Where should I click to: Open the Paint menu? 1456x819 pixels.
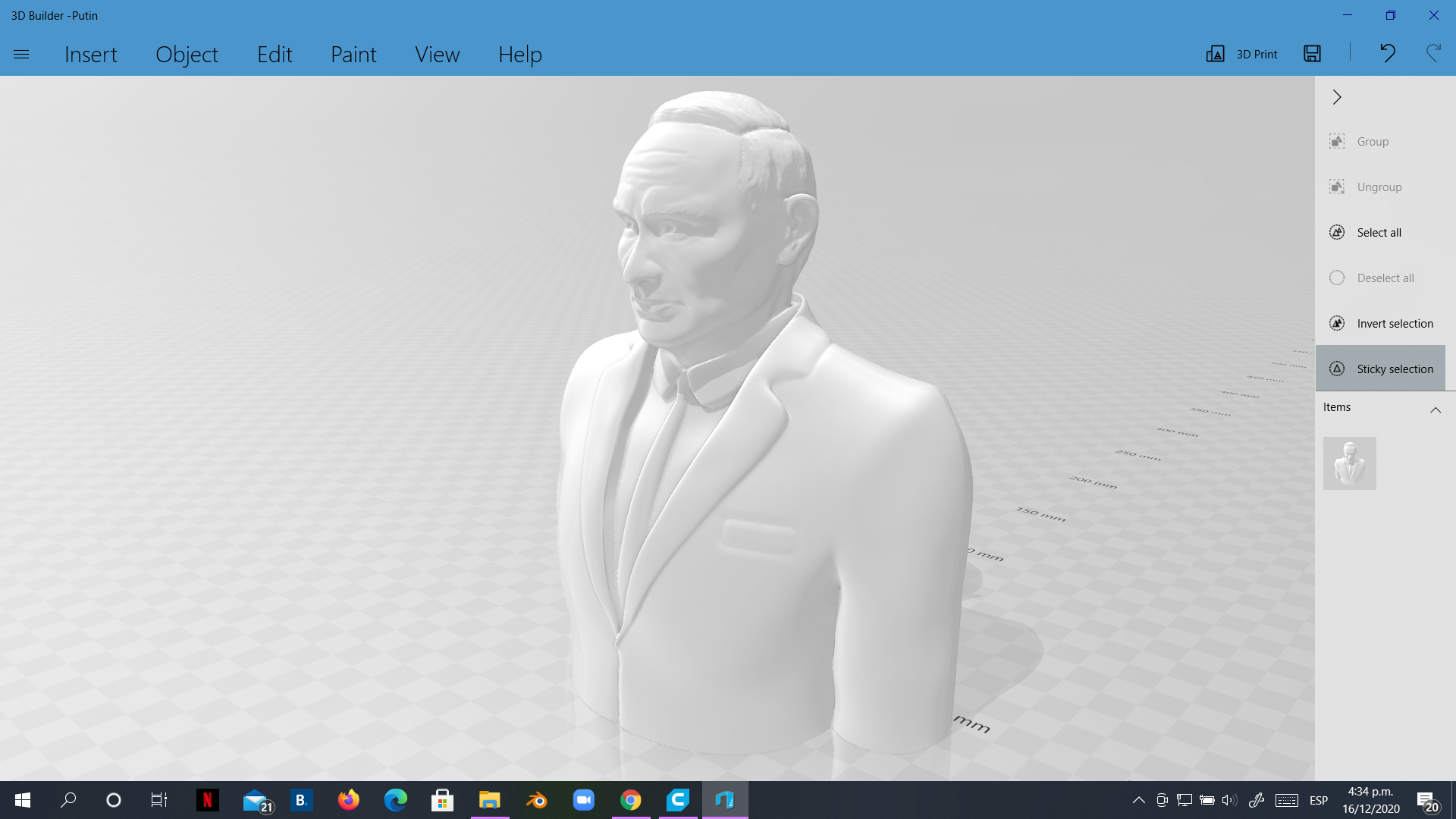[353, 54]
